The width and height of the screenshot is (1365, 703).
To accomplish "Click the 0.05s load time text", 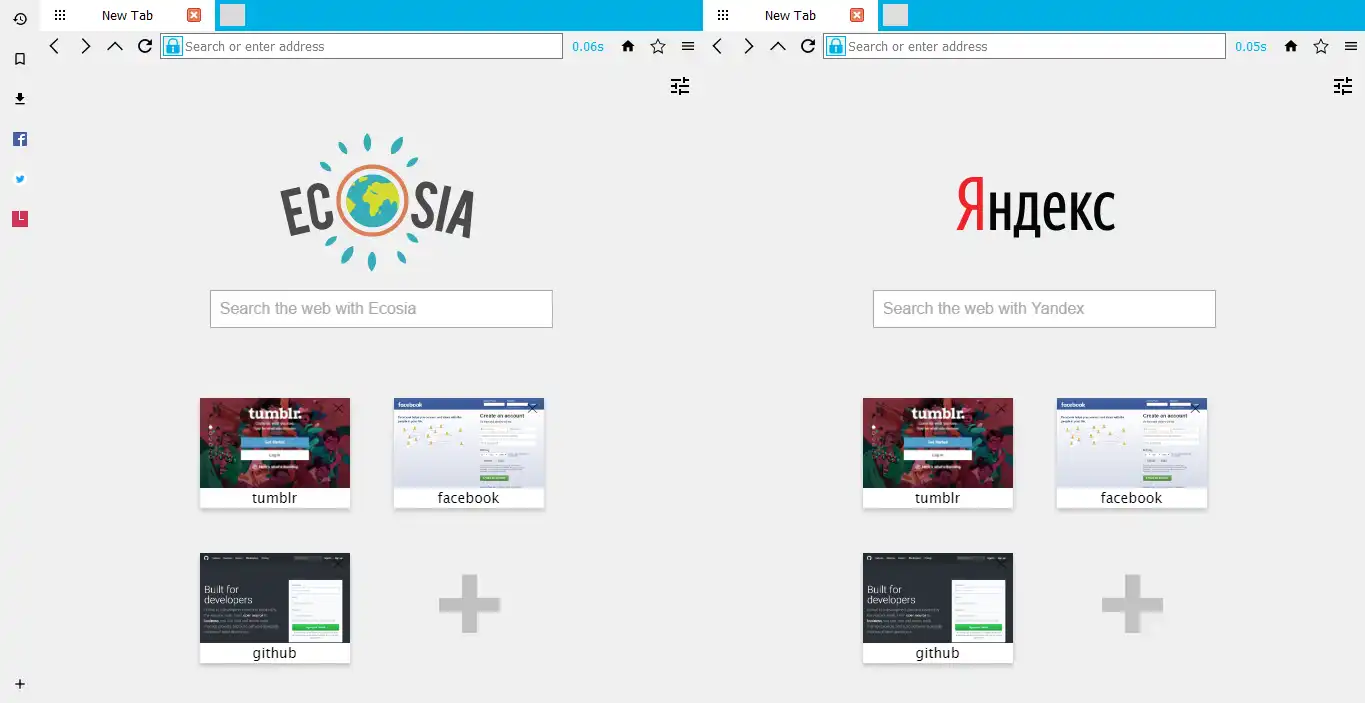I will [x=1251, y=46].
